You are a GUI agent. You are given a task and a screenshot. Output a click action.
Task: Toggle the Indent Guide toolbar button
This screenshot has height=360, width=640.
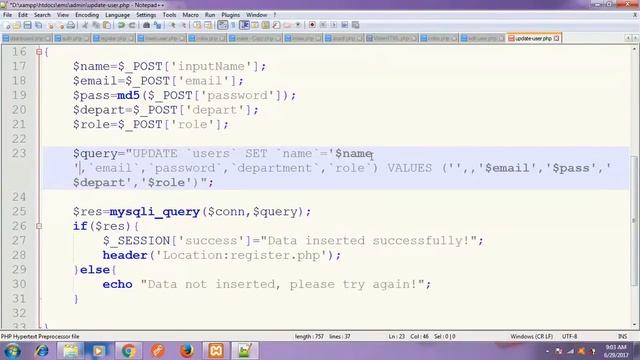tap(244, 25)
